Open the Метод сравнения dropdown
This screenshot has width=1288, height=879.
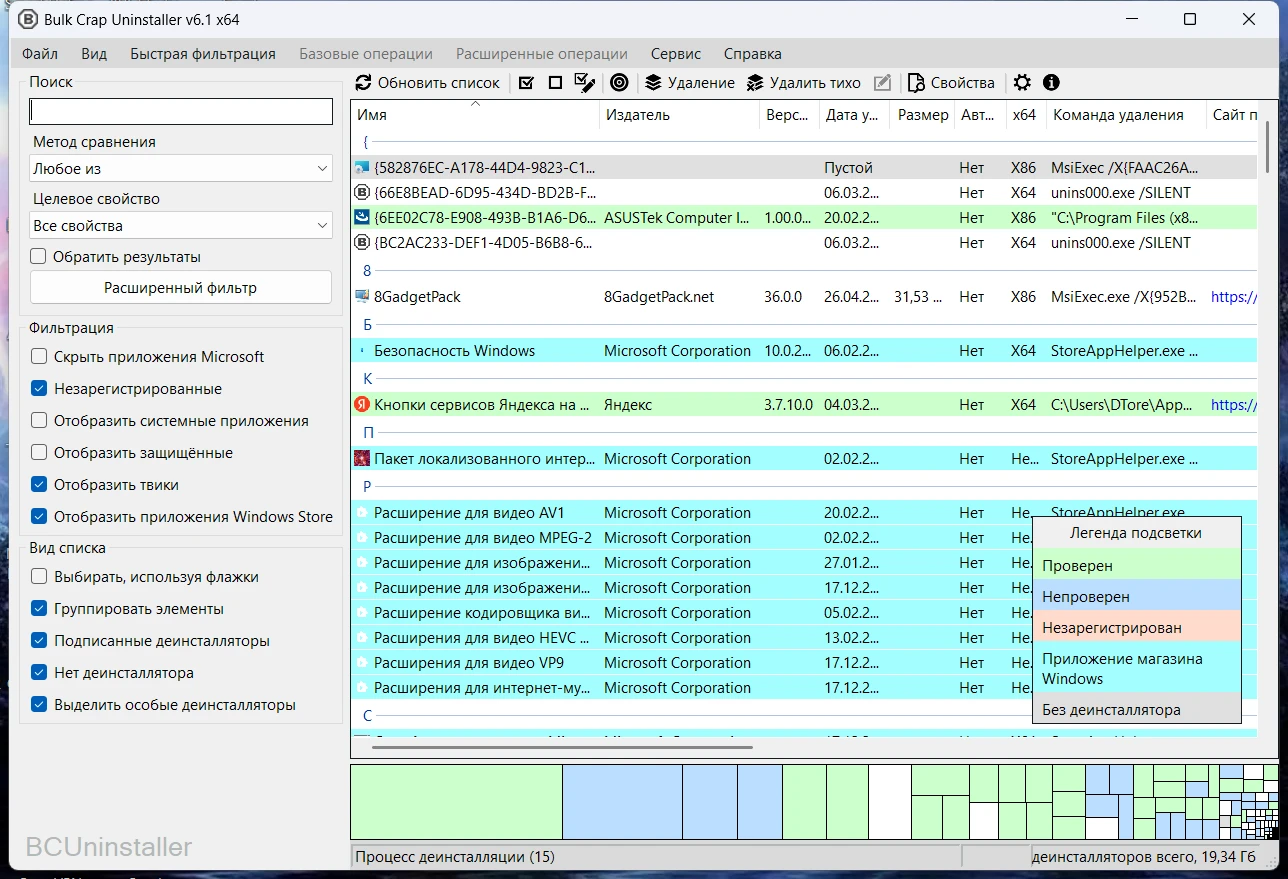point(180,169)
